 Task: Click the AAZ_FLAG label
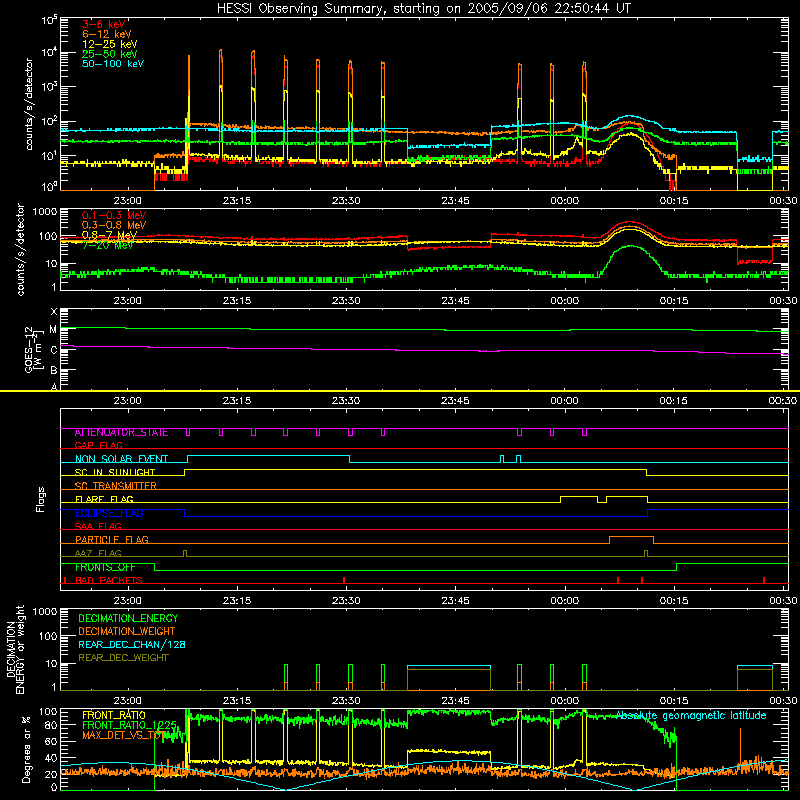point(98,553)
